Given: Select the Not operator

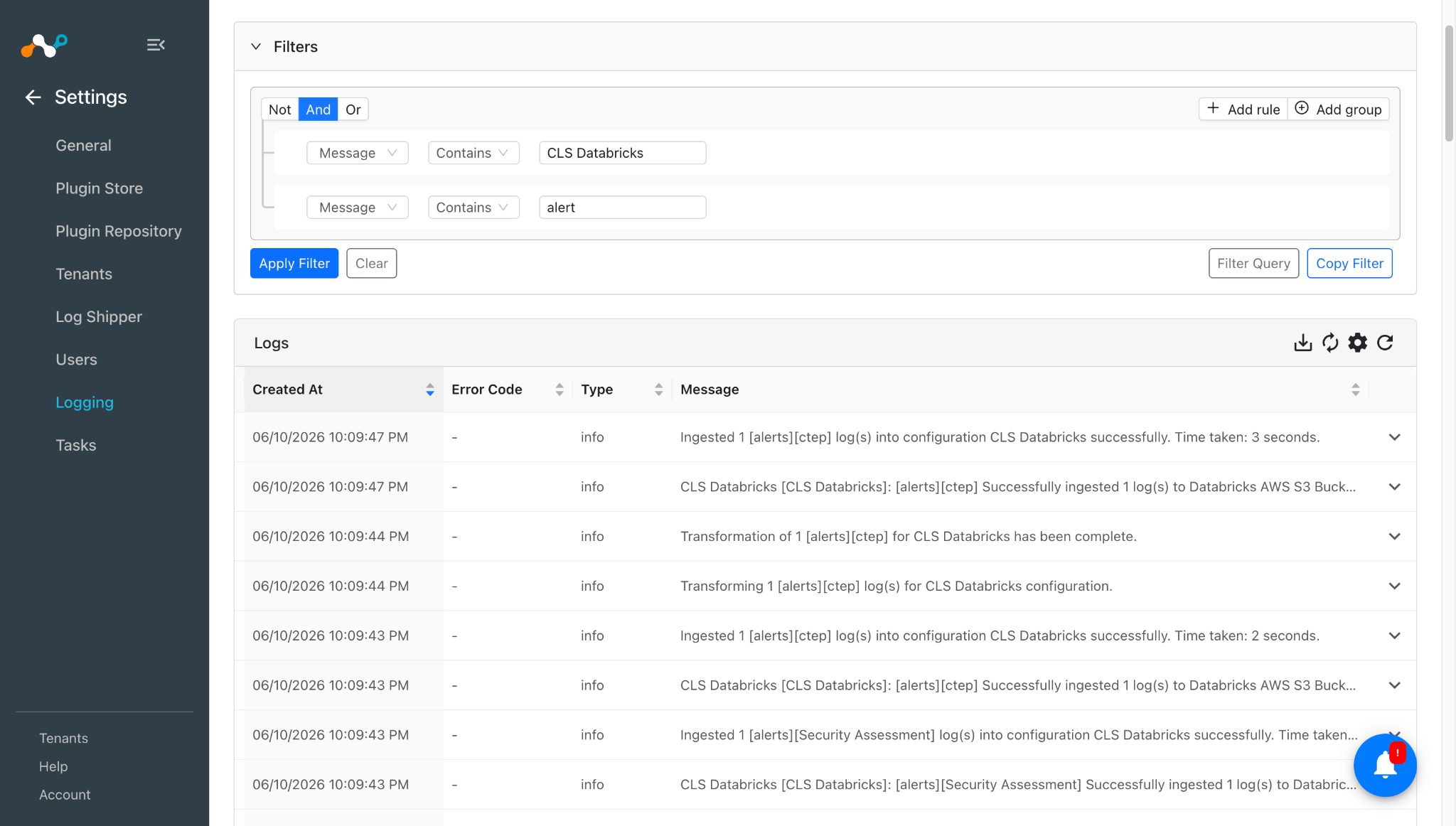Looking at the screenshot, I should [279, 109].
